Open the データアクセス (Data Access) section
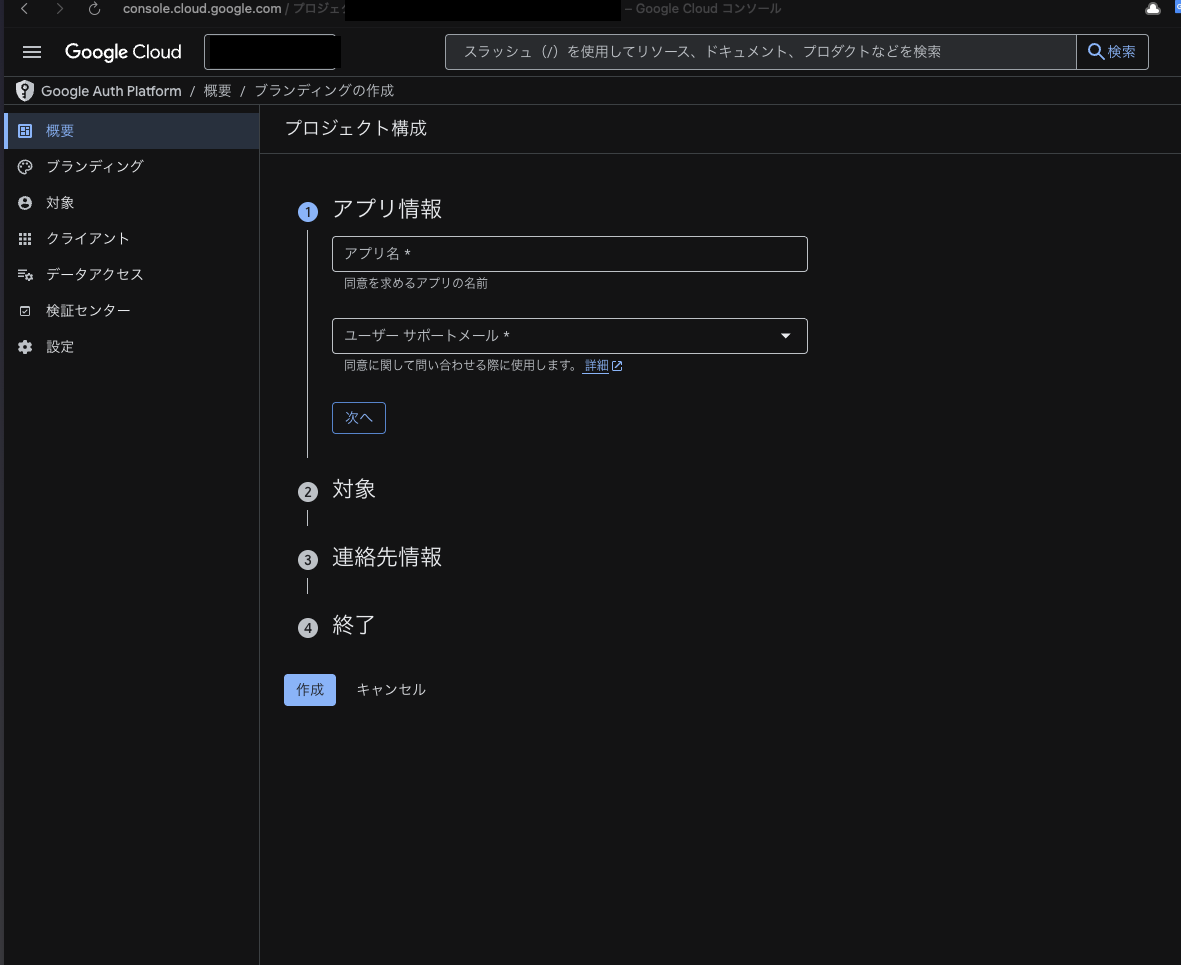Viewport: 1181px width, 965px height. point(95,274)
